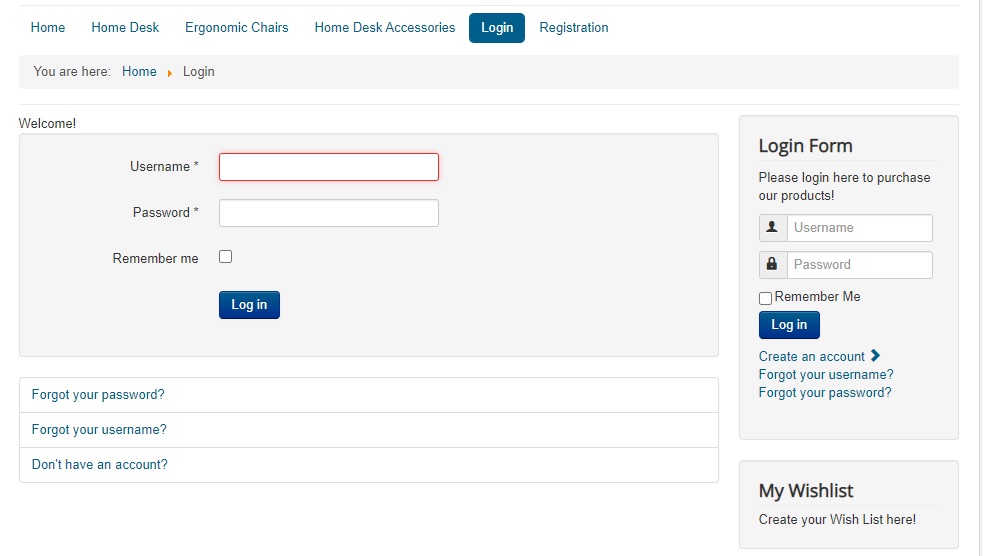
Task: Click the orange breadcrumb arrow separator
Action: pos(170,72)
